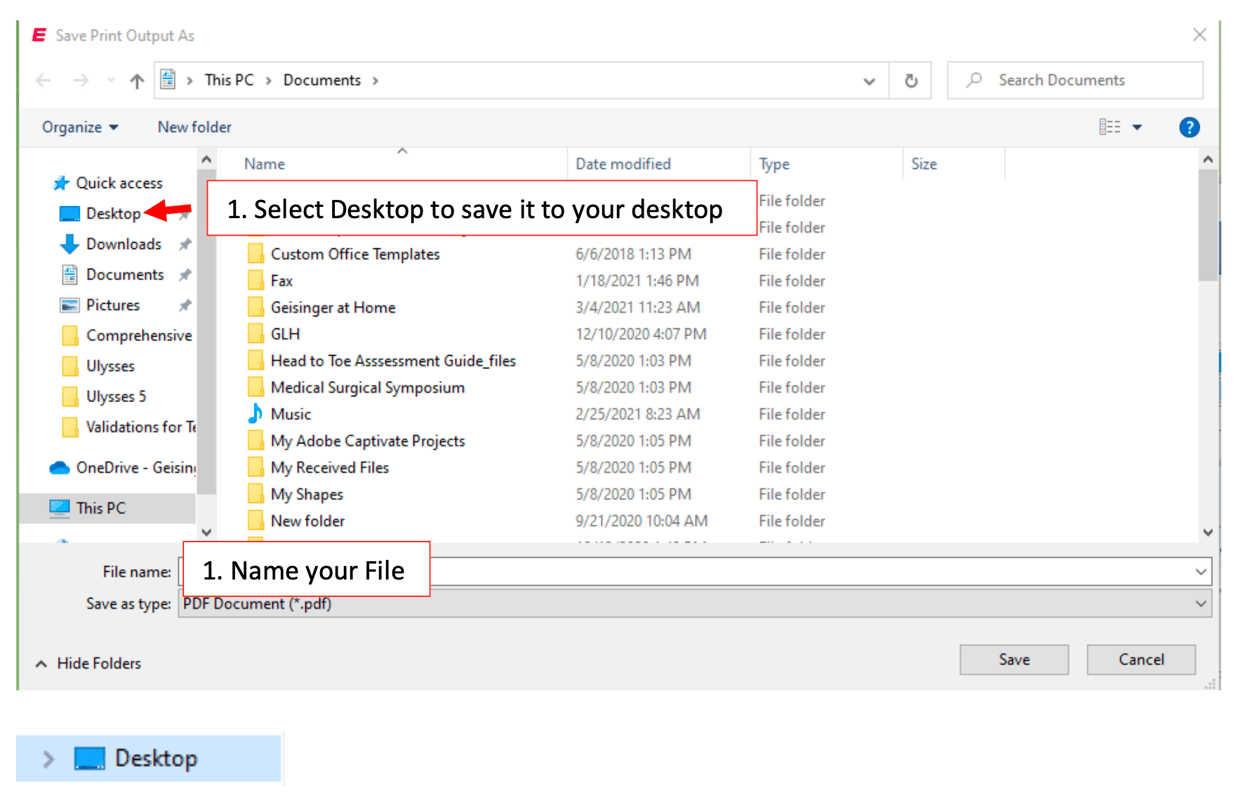Open the address bar history dropdown
The width and height of the screenshot is (1248, 797).
coord(869,80)
